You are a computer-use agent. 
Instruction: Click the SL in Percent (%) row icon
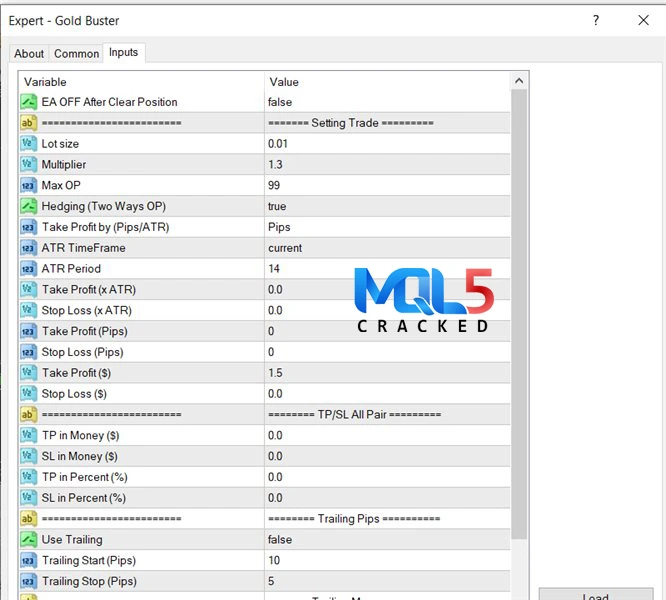(x=28, y=498)
